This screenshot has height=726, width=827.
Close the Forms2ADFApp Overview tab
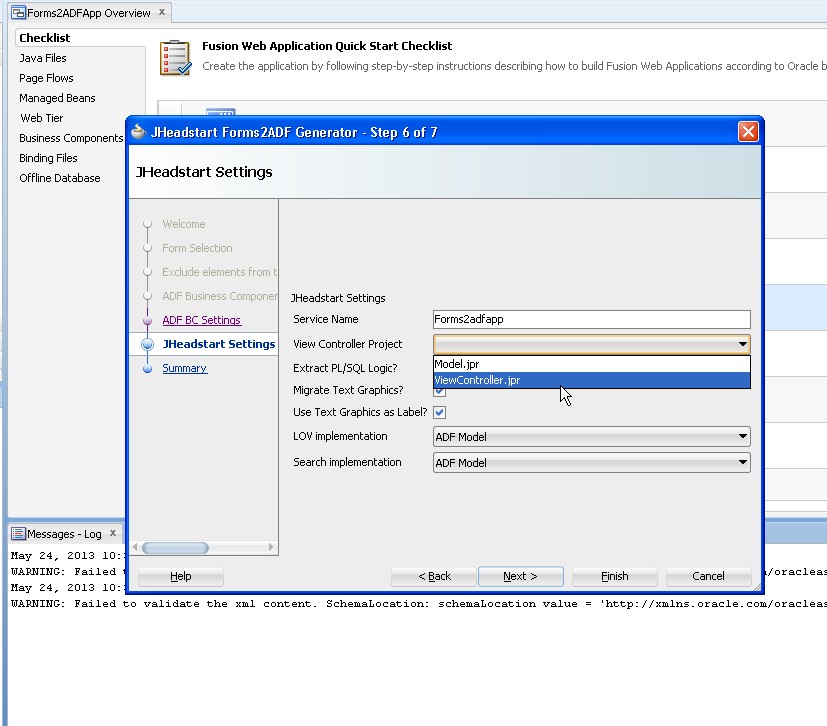tap(162, 12)
